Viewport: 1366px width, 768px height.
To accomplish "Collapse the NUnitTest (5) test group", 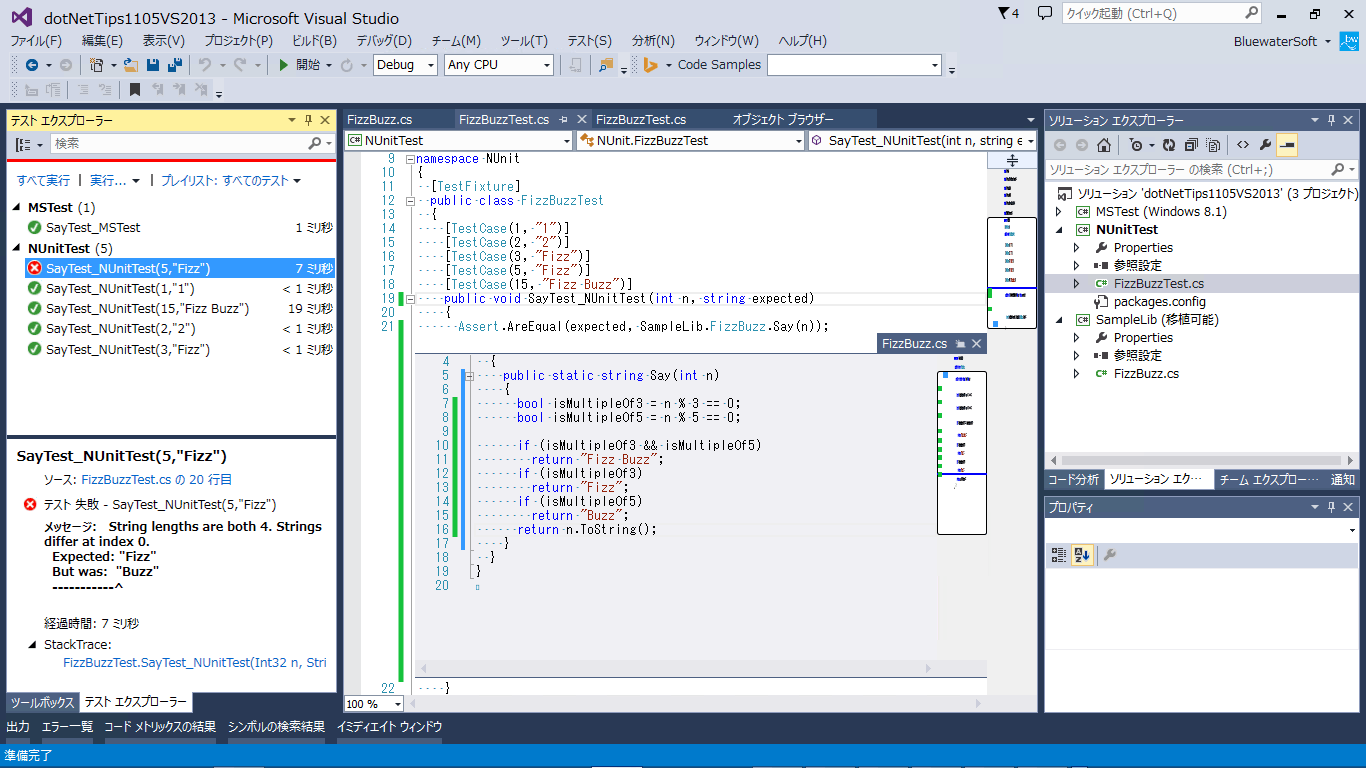I will pyautogui.click(x=18, y=248).
